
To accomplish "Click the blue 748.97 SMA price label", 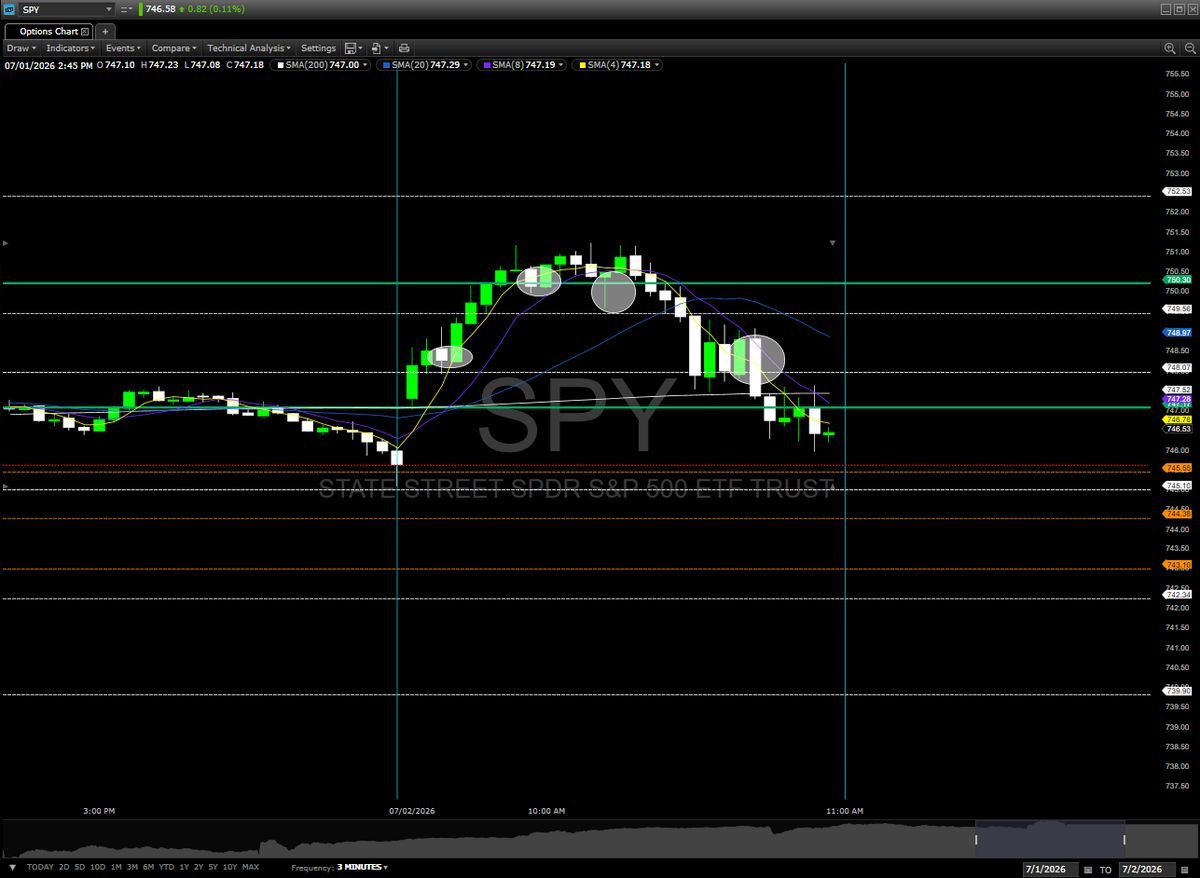I will tap(1177, 332).
